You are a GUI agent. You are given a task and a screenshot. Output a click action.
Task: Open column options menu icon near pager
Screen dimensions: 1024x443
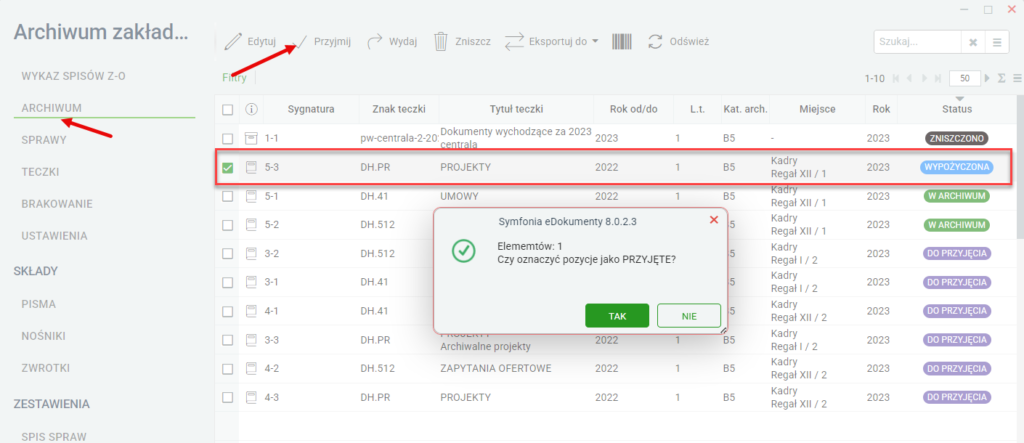(1016, 78)
